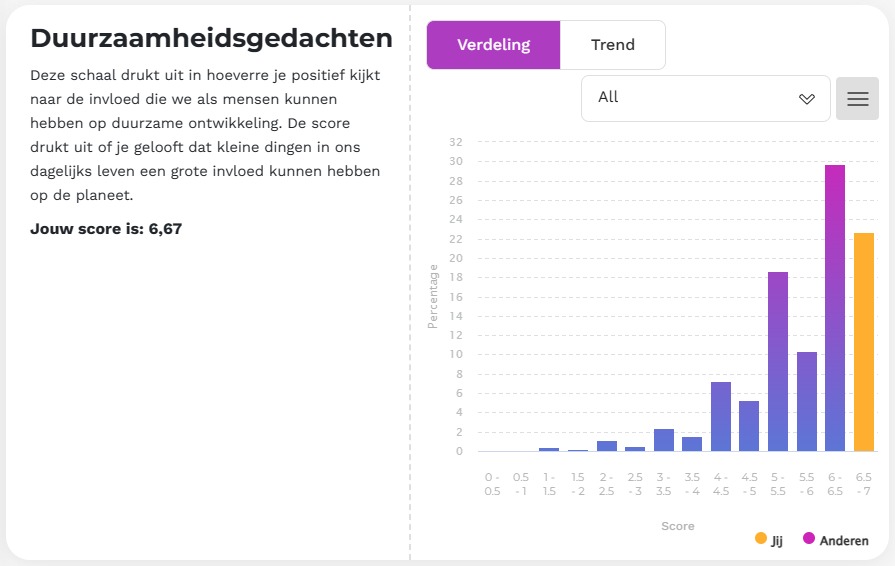Select the 4.5 - 5 score bar
The height and width of the screenshot is (566, 895).
point(749,426)
